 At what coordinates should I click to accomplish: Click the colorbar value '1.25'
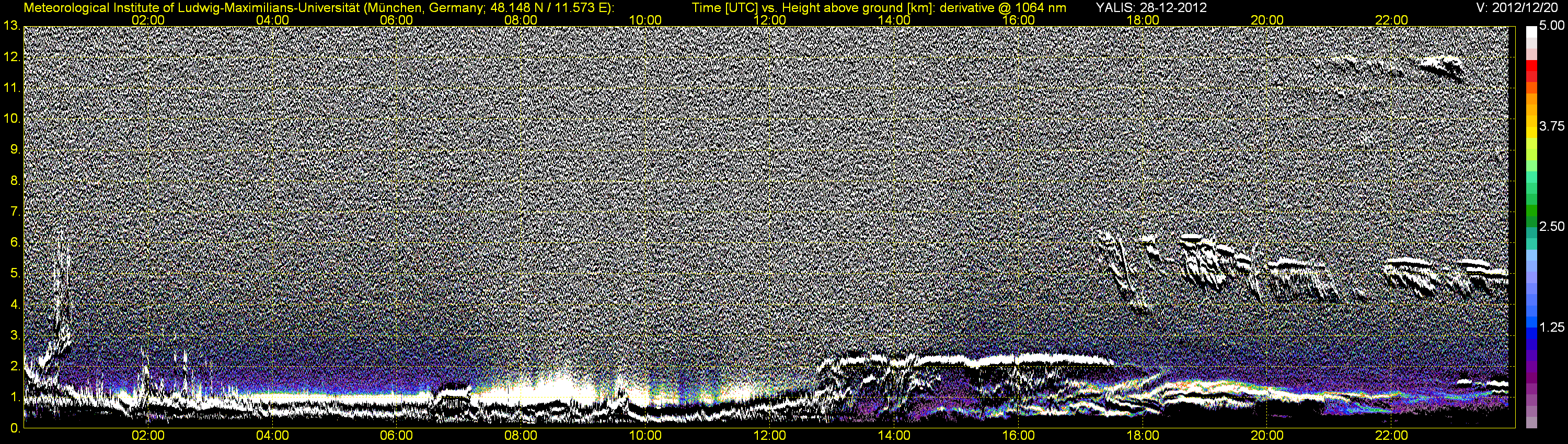tap(1551, 327)
